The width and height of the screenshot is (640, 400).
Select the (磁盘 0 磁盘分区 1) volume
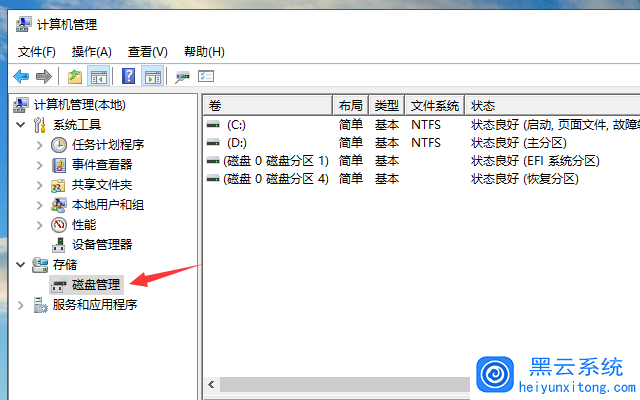276,161
